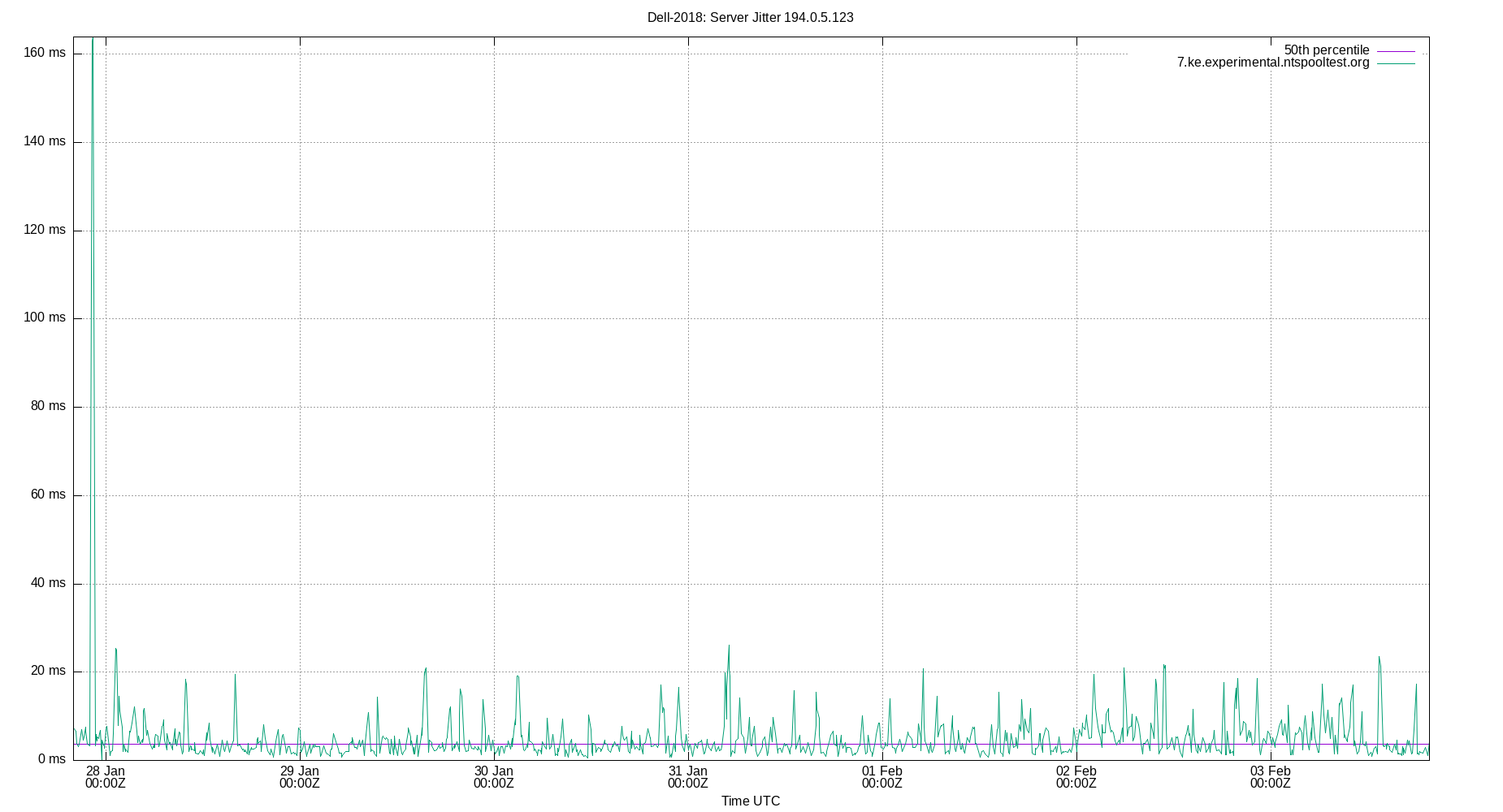
Task: Click the 01 Feb 00:00Z tick label
Action: [882, 778]
